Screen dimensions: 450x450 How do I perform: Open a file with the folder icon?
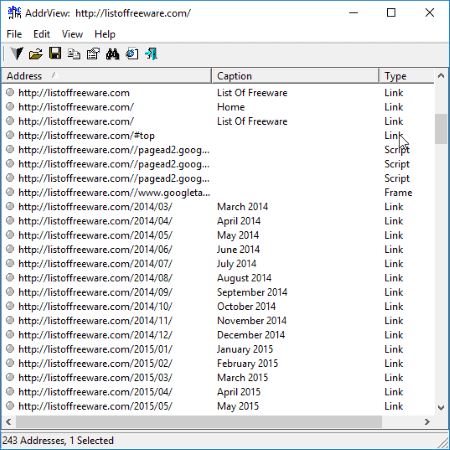[35, 54]
